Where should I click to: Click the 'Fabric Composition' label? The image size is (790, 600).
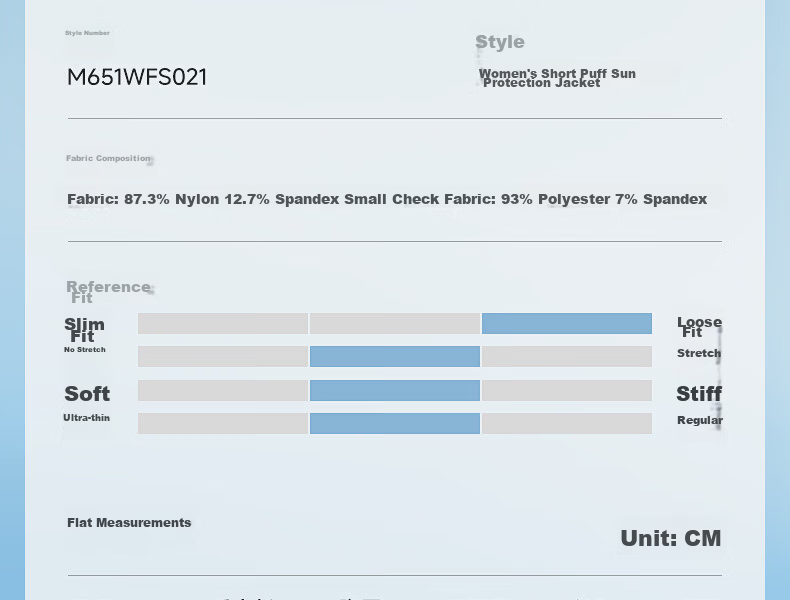click(x=108, y=158)
